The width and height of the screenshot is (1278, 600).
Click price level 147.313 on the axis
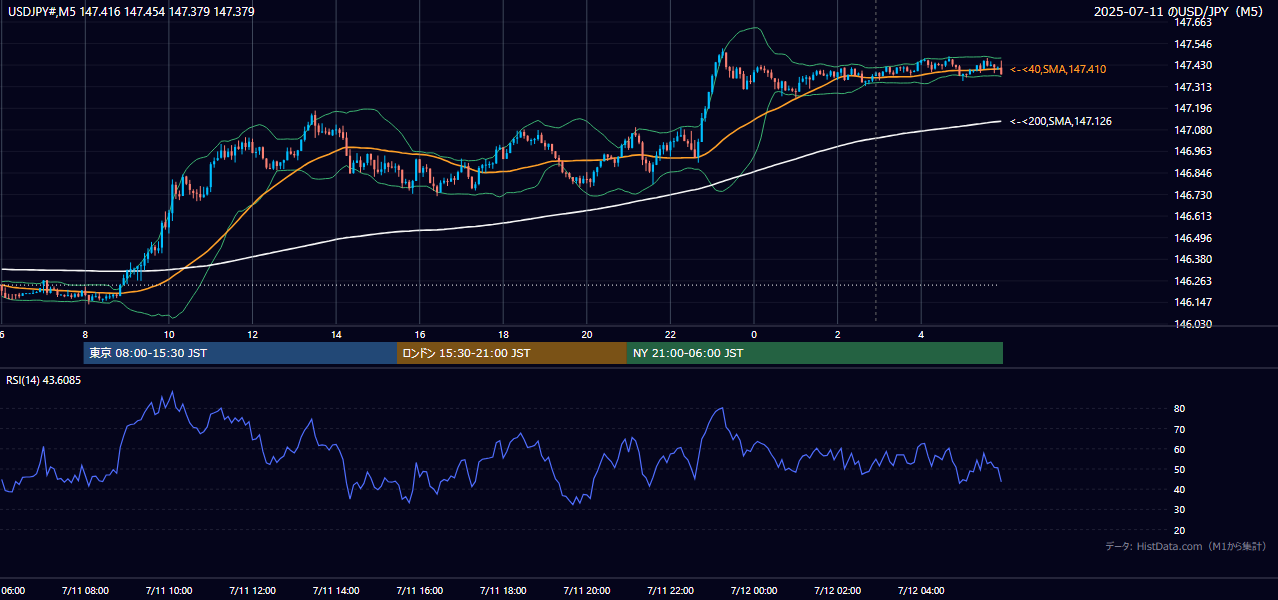(1194, 87)
